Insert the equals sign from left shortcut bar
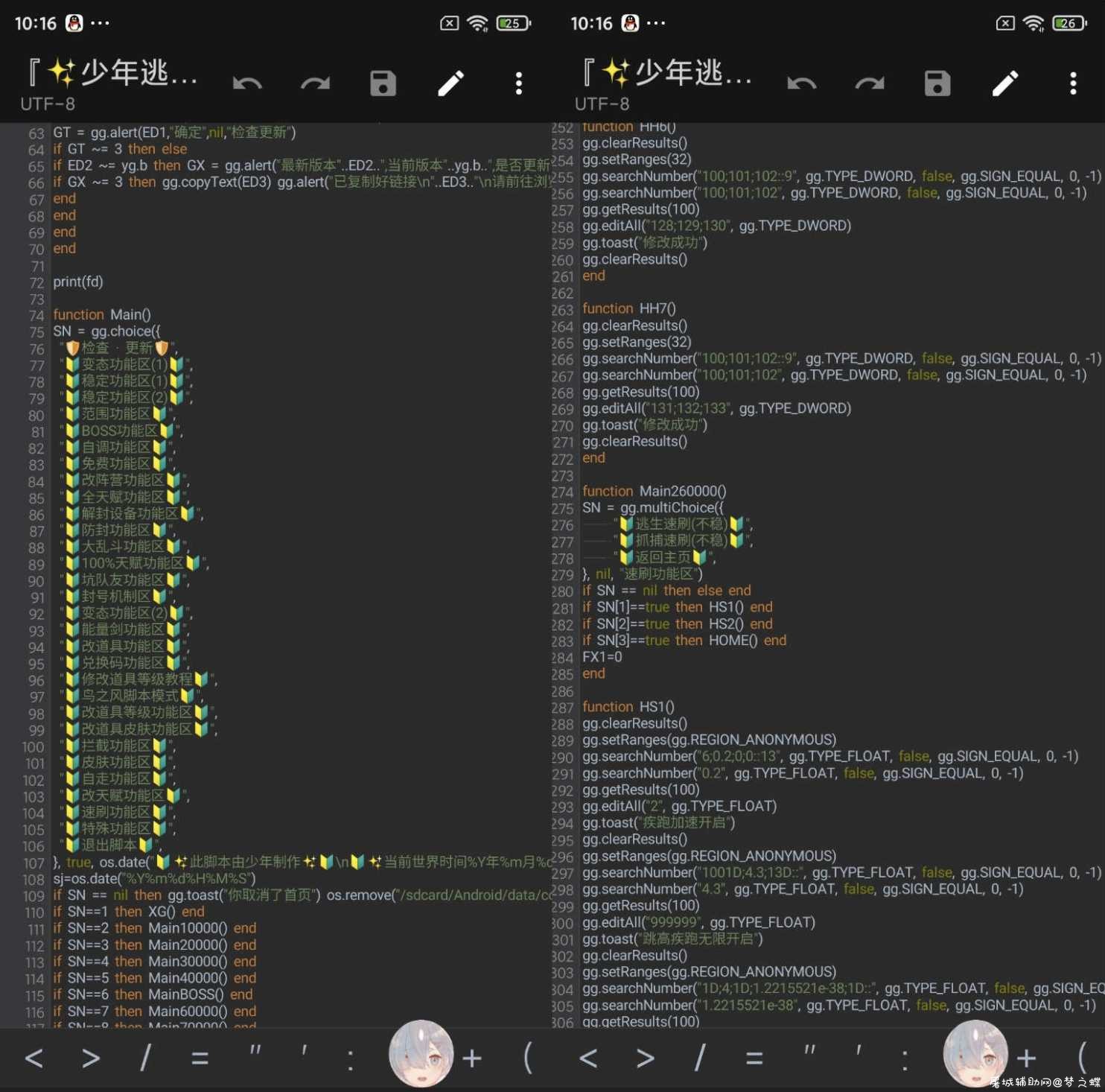This screenshot has height=1092, width=1105. click(x=200, y=1058)
